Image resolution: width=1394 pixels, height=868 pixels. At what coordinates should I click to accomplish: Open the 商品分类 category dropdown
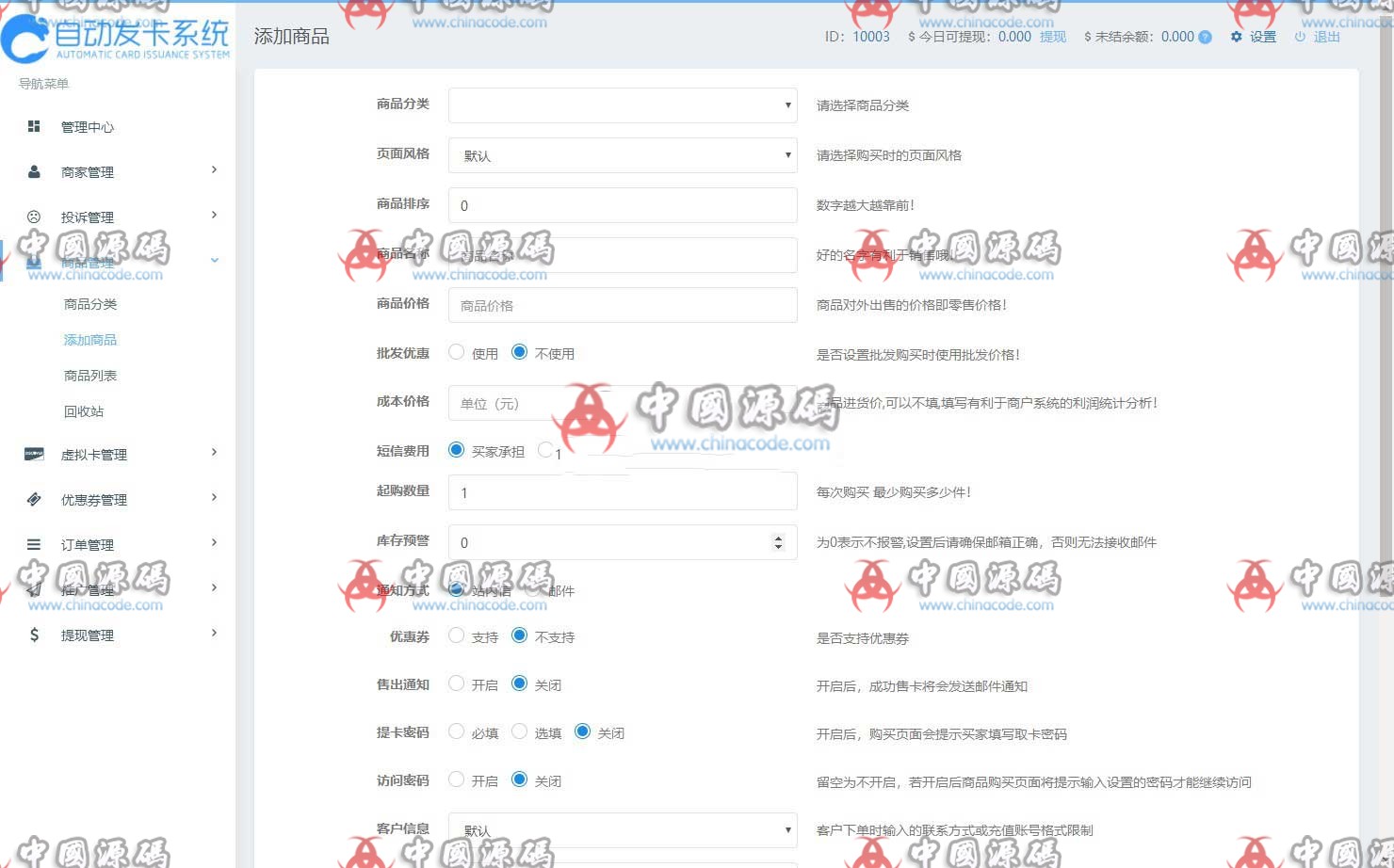[622, 105]
